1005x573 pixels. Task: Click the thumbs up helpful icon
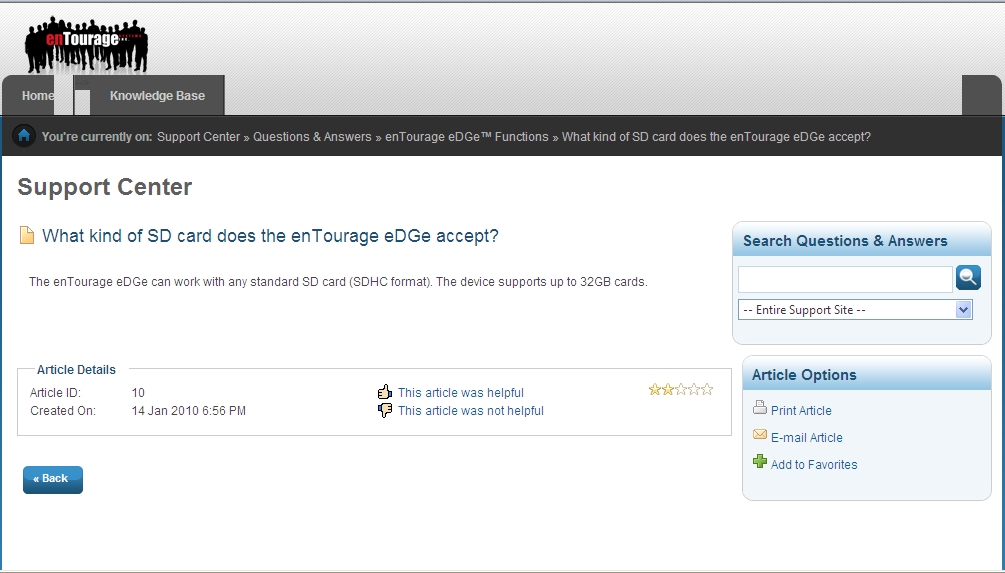(385, 392)
